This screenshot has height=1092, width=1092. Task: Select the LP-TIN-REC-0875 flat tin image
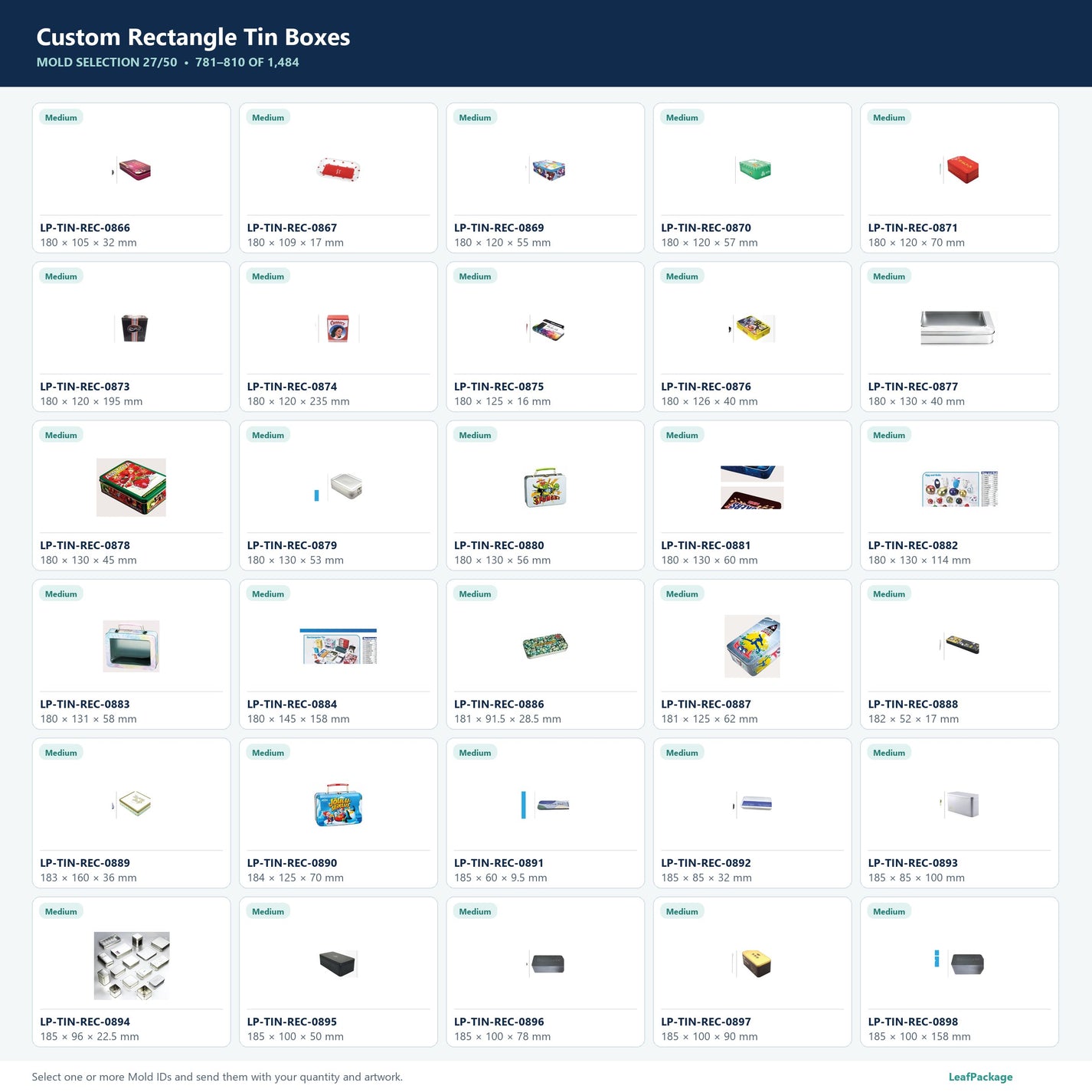point(546,329)
